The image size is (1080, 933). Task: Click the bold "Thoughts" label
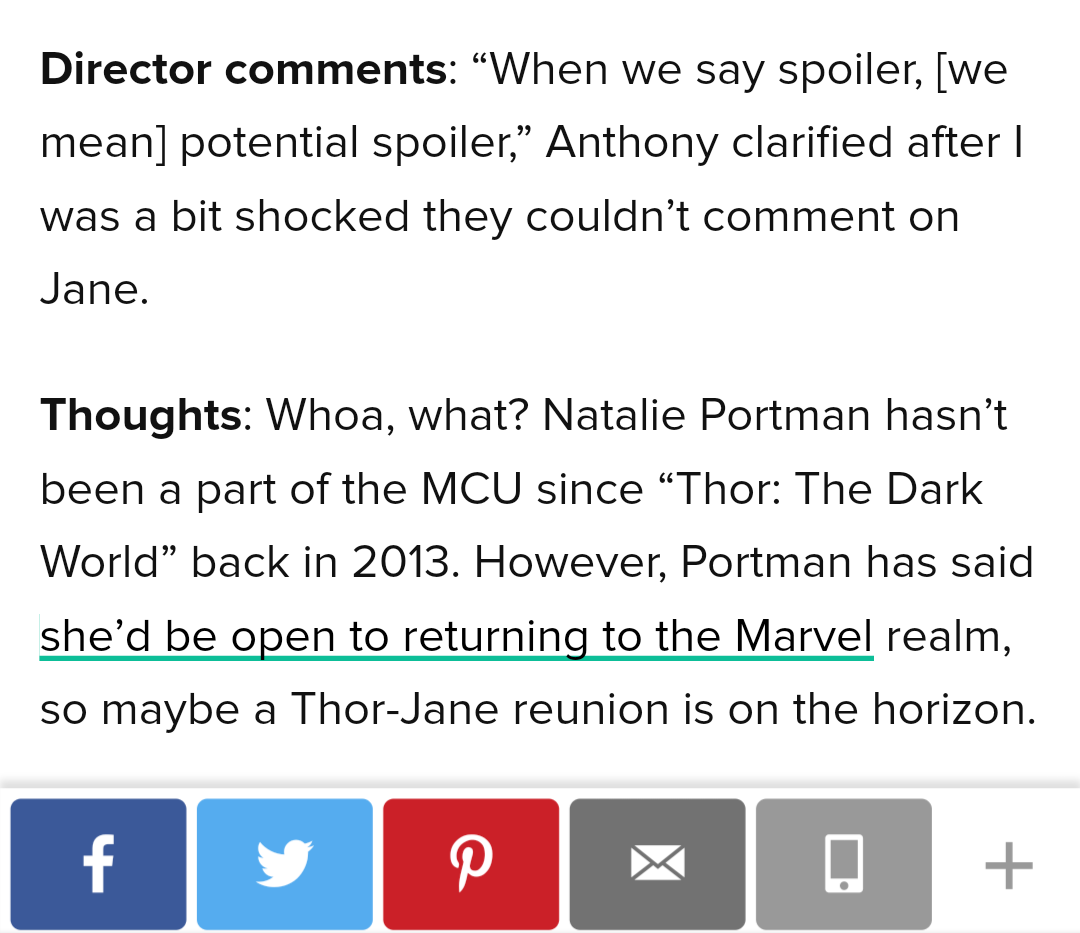140,415
